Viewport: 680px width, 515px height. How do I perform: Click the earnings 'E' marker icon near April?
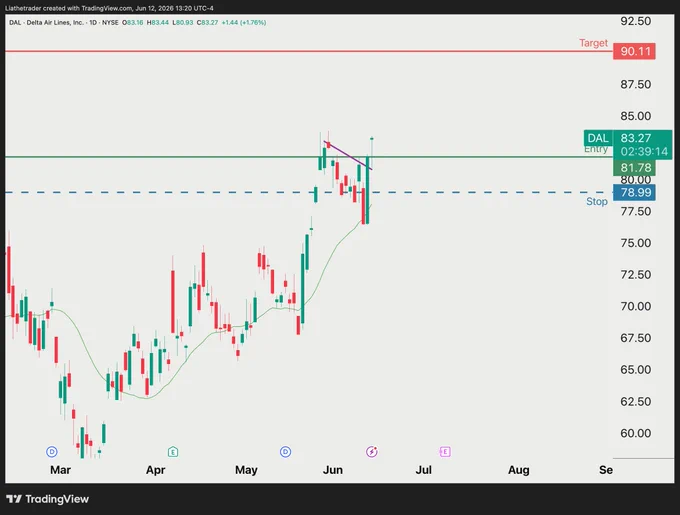click(173, 452)
